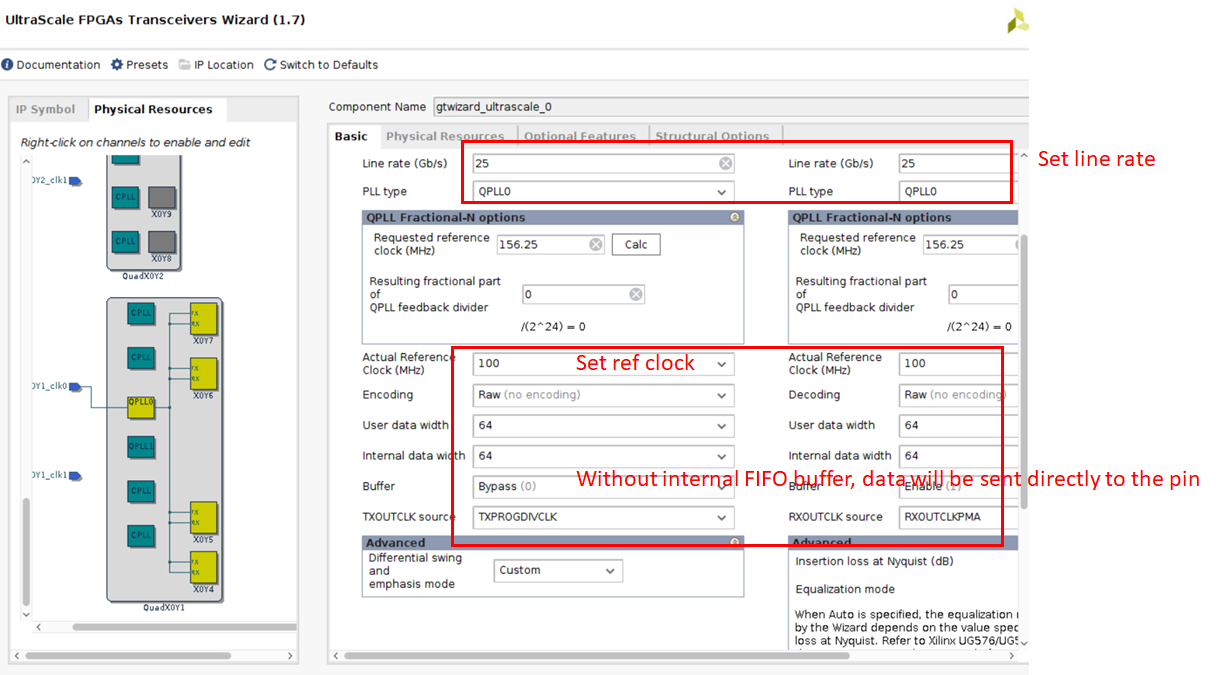Open receiver PLL type dropdown

[958, 192]
